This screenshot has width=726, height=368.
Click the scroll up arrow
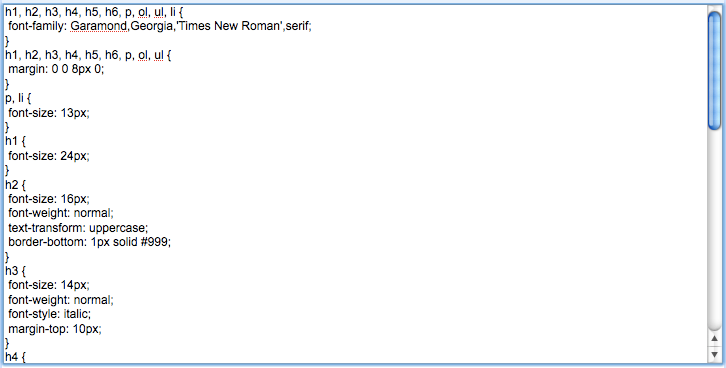(714, 339)
